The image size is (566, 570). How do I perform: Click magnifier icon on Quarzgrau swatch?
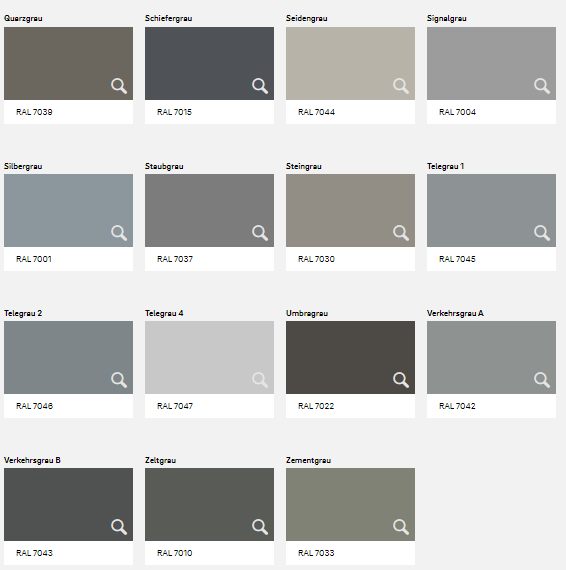(x=119, y=86)
